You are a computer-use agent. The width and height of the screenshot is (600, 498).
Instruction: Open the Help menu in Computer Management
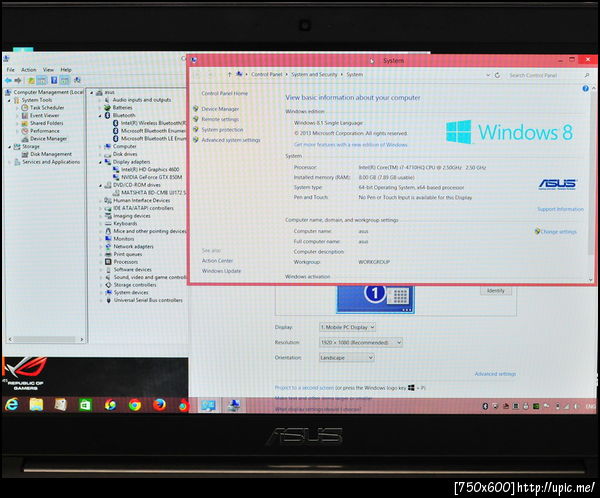point(66,70)
